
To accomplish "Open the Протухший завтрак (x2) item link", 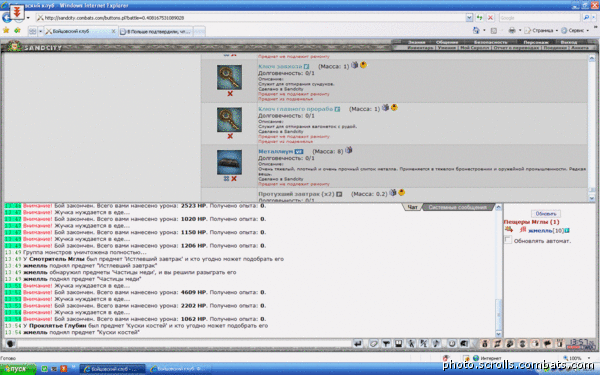I will (297, 194).
